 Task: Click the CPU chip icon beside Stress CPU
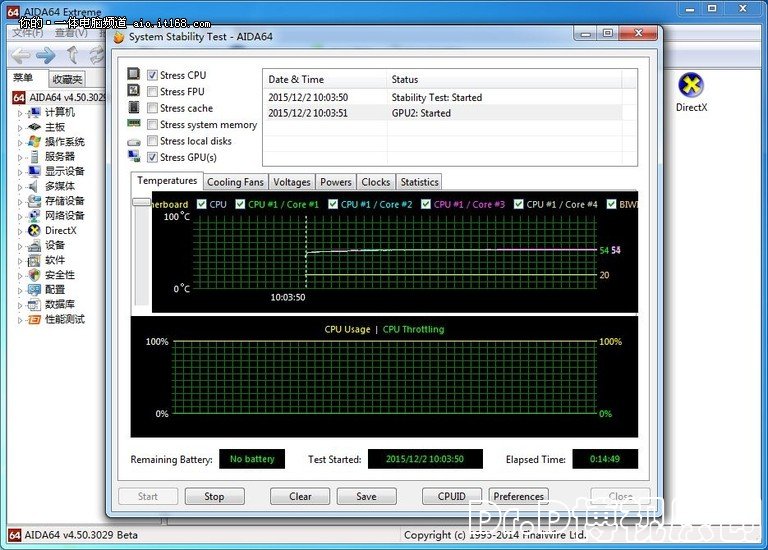click(134, 74)
